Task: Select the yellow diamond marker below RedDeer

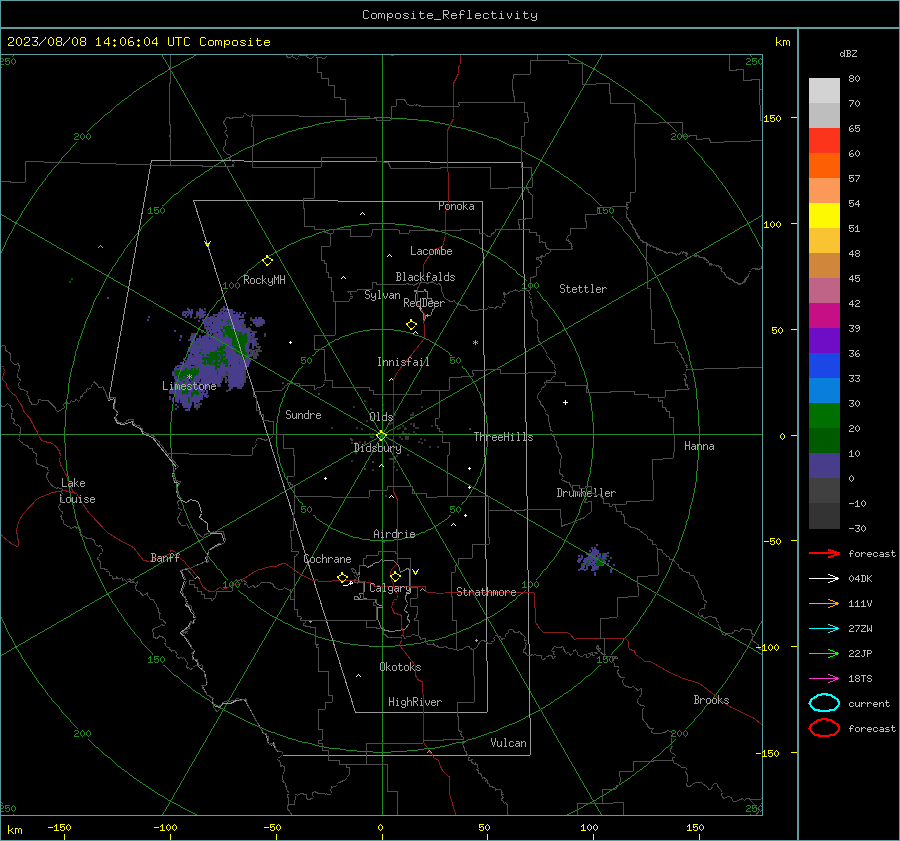Action: click(411, 324)
